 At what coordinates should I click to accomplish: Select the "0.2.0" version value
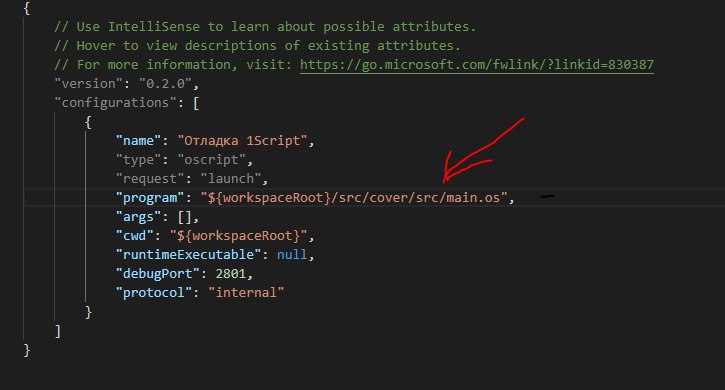(x=165, y=84)
